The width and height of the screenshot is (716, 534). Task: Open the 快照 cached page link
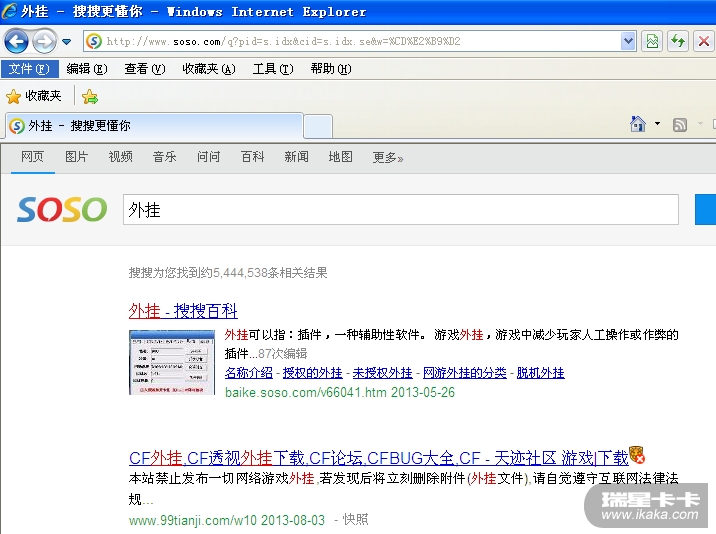355,520
